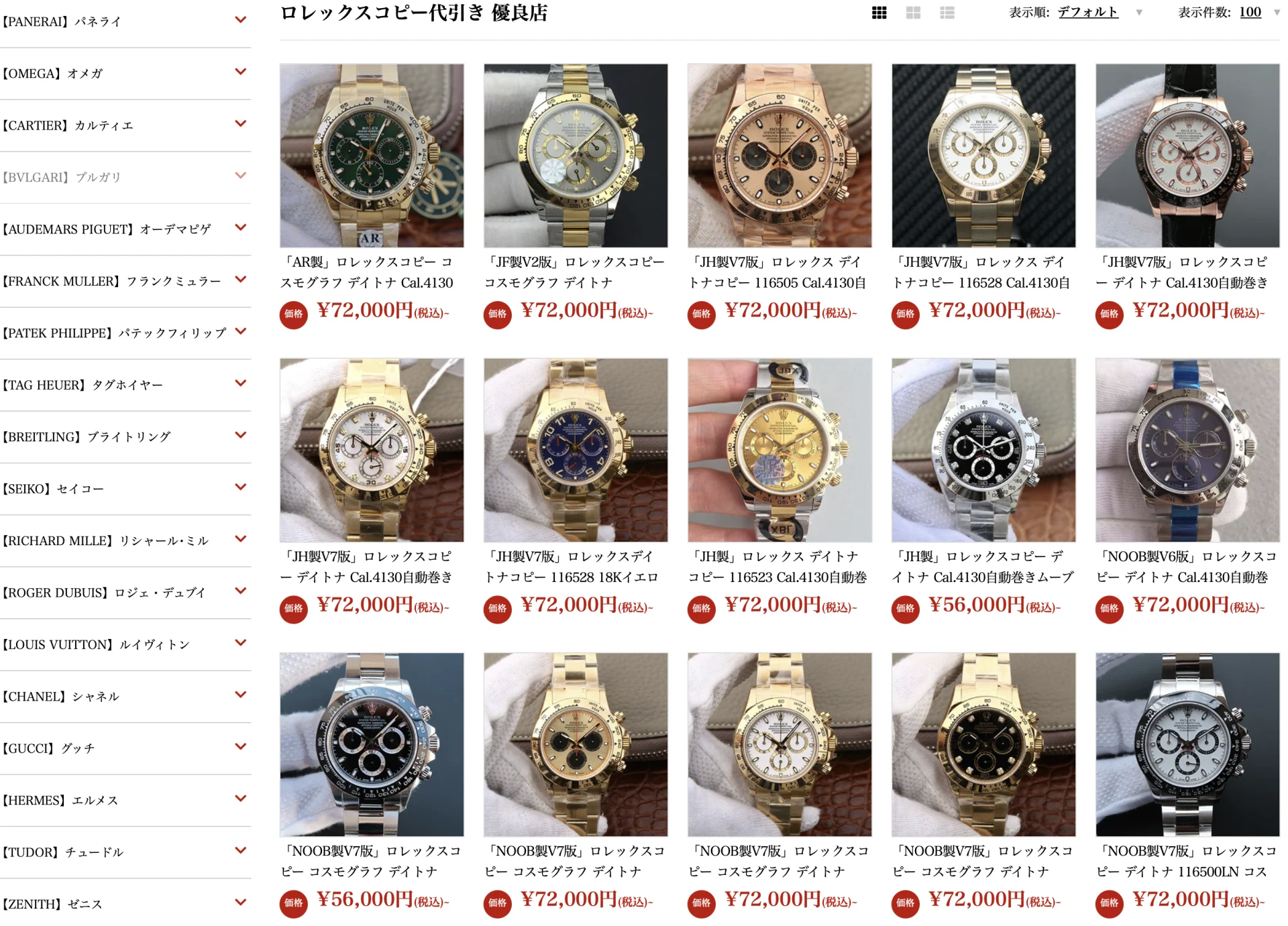Expand the OMEGA オメガ category chevron
Image resolution: width=1288 pixels, height=926 pixels.
coord(241,72)
